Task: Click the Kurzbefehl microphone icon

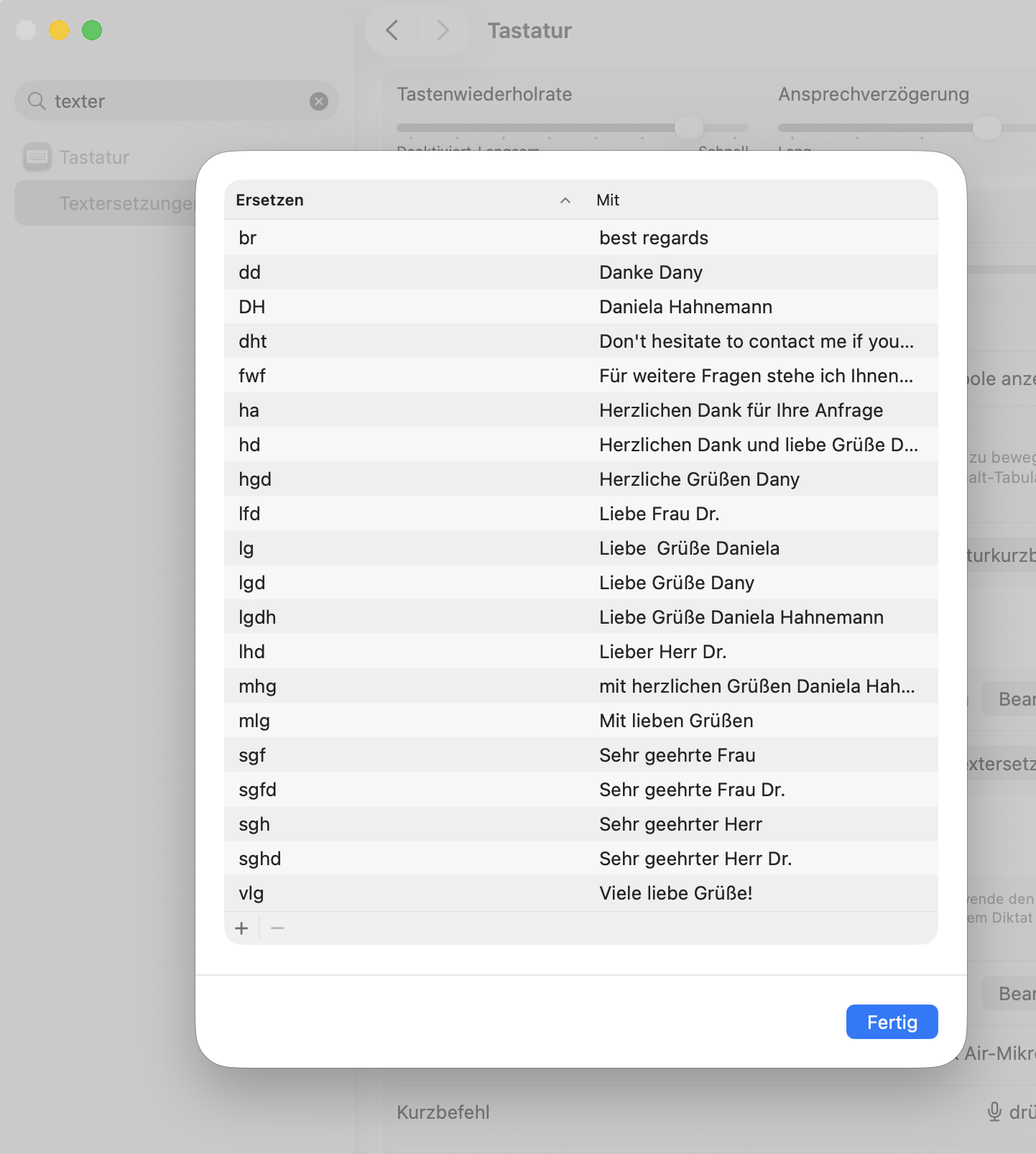Action: pos(994,1112)
